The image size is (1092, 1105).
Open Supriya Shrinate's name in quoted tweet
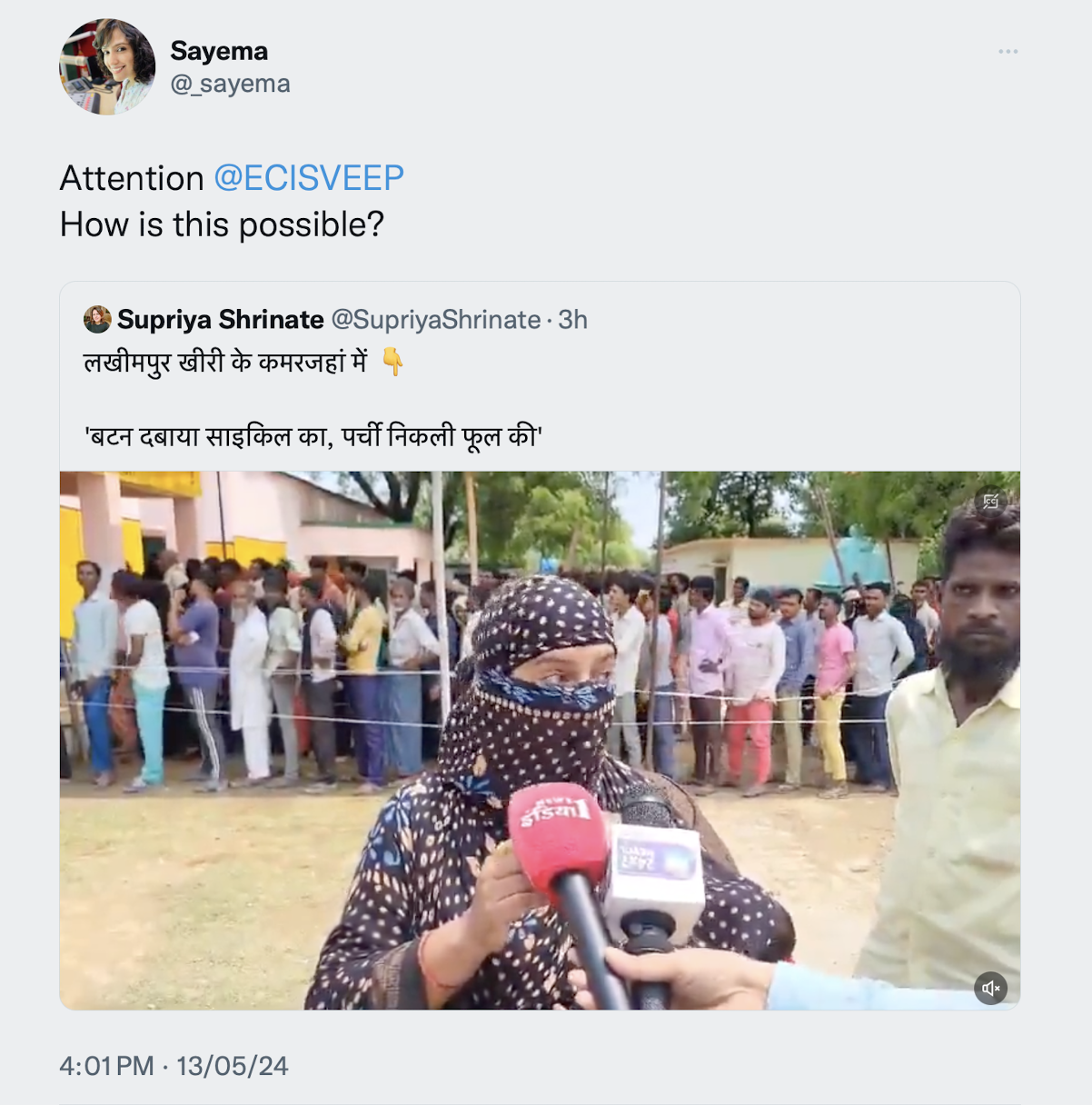(221, 320)
